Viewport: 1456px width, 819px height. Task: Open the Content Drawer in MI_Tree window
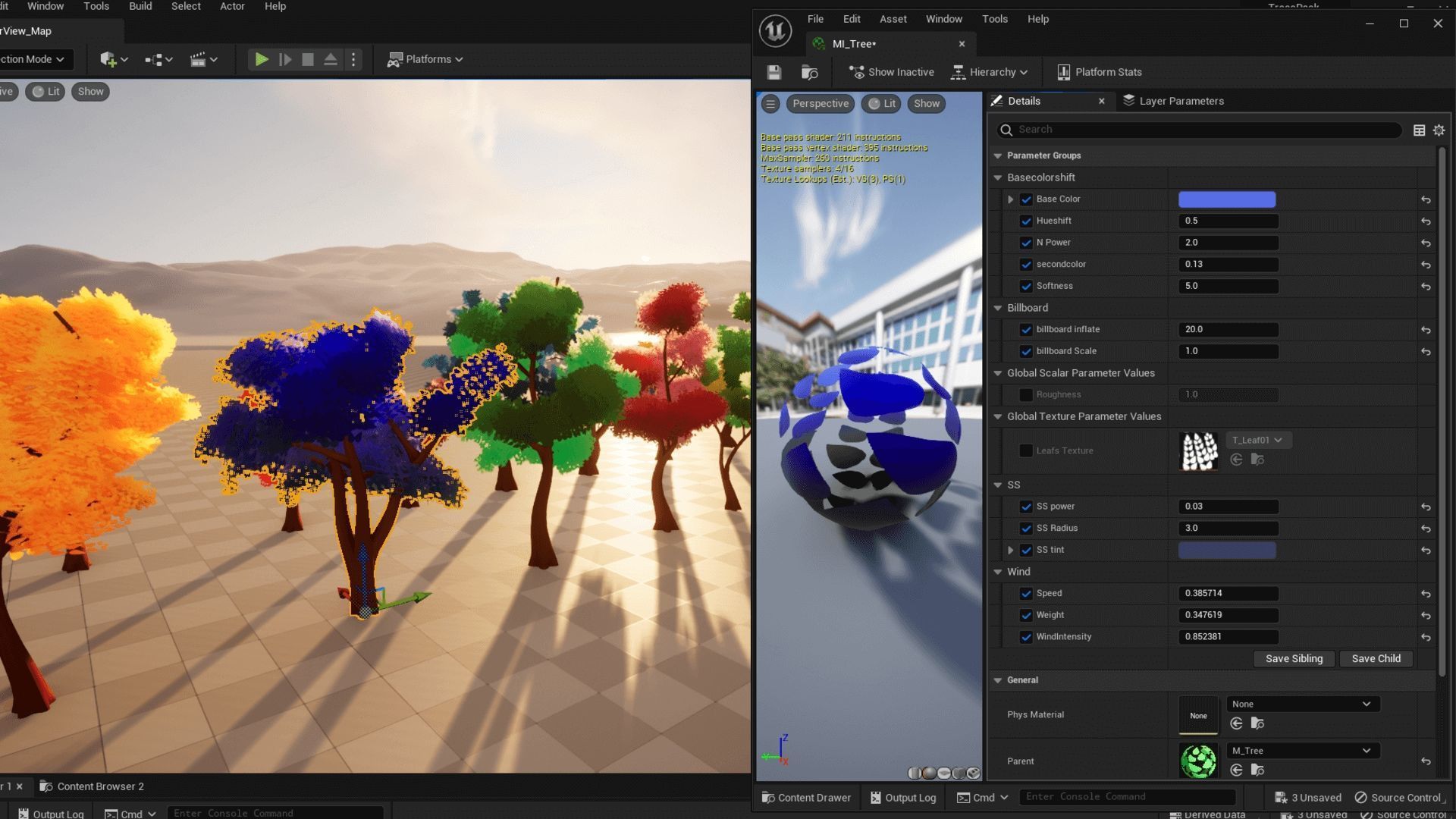click(806, 797)
